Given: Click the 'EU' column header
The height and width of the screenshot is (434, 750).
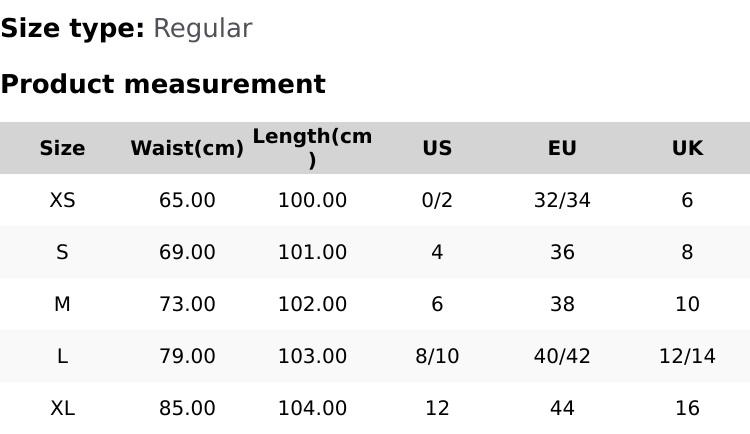Looking at the screenshot, I should coord(562,149).
